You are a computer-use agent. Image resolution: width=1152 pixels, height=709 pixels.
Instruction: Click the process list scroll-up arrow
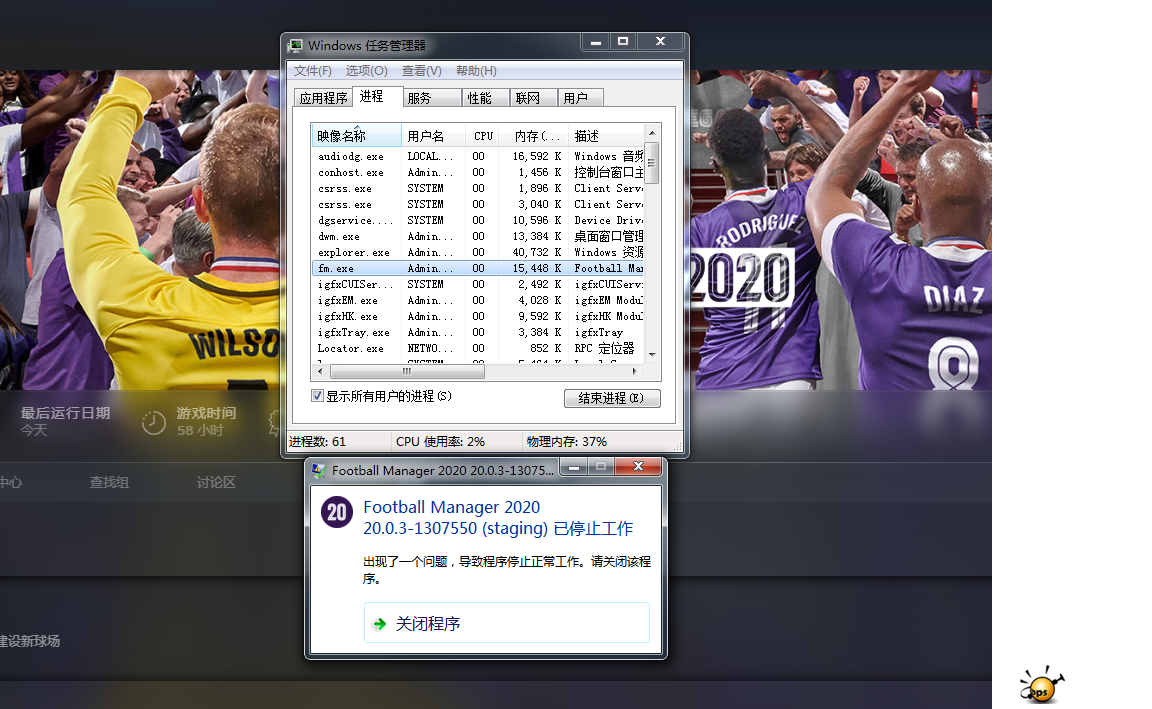pyautogui.click(x=652, y=133)
